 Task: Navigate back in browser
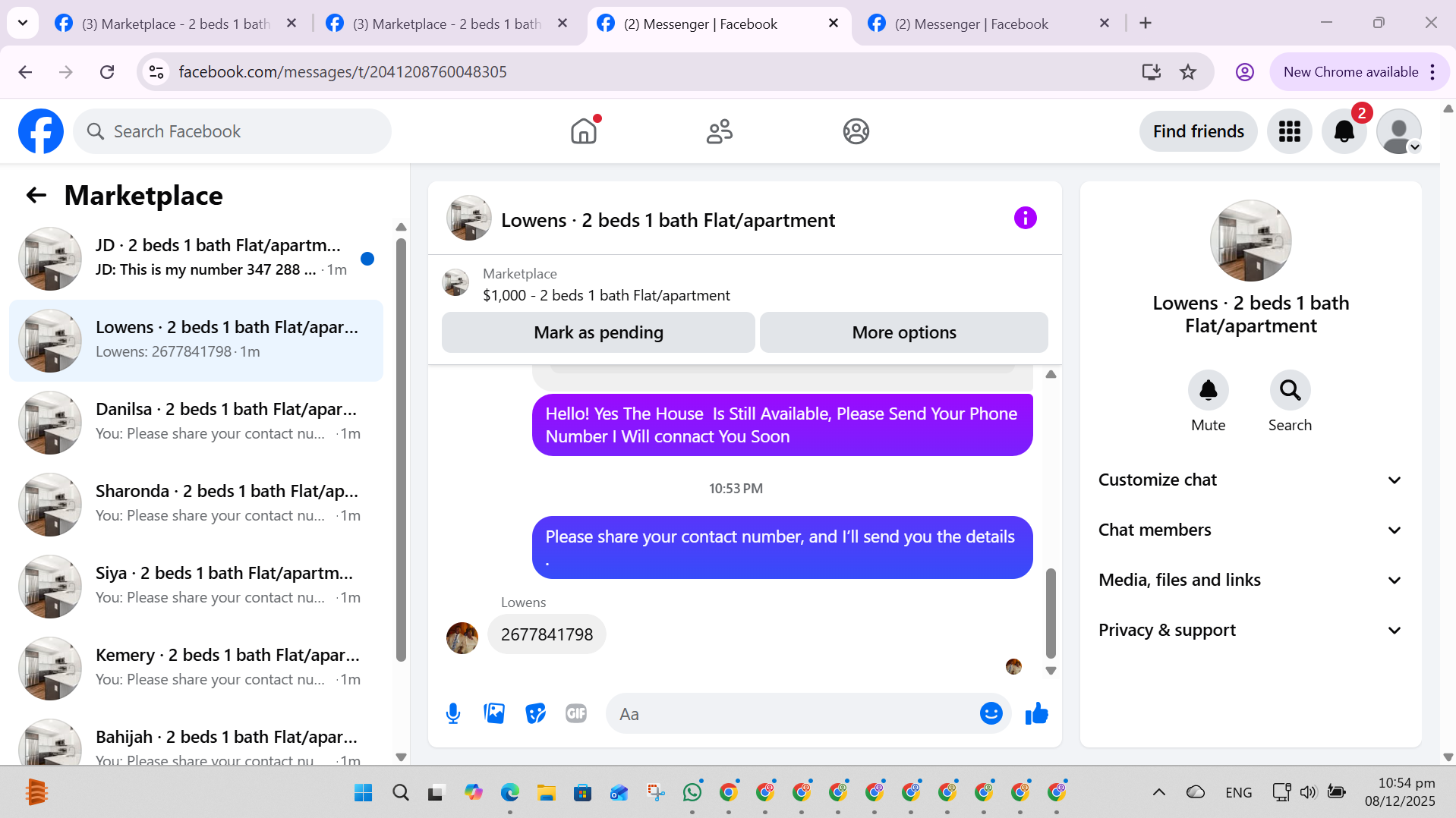point(25,72)
